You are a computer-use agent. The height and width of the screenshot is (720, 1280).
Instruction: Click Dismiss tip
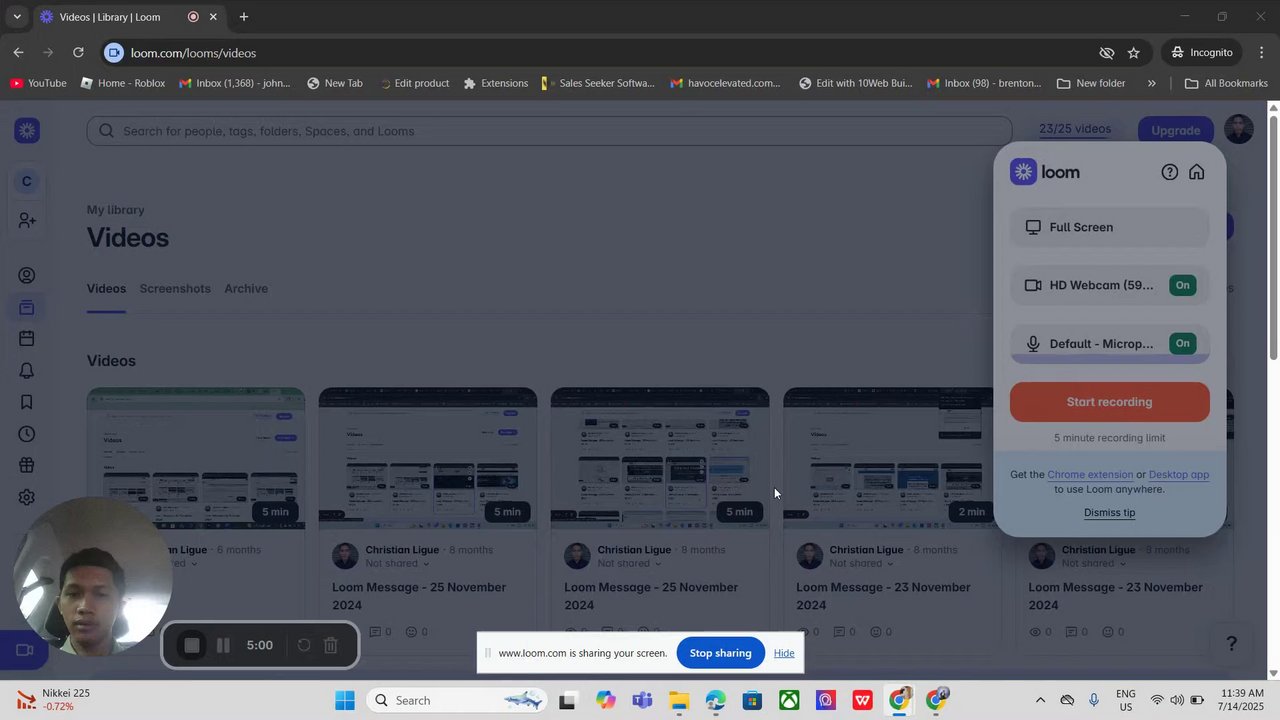pyautogui.click(x=1110, y=513)
